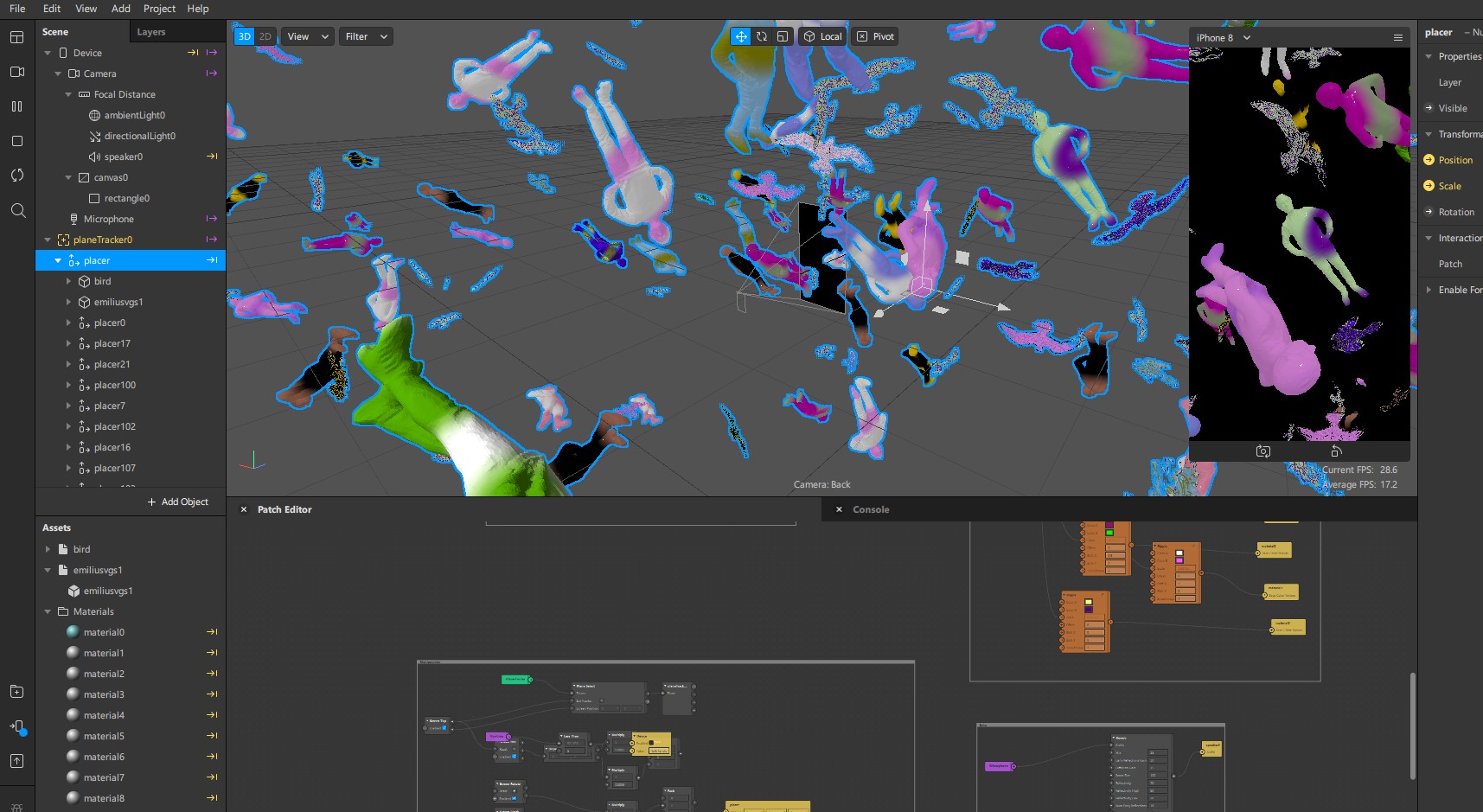This screenshot has height=812, width=1483.
Task: Switch to the Layers tab
Action: [151, 32]
